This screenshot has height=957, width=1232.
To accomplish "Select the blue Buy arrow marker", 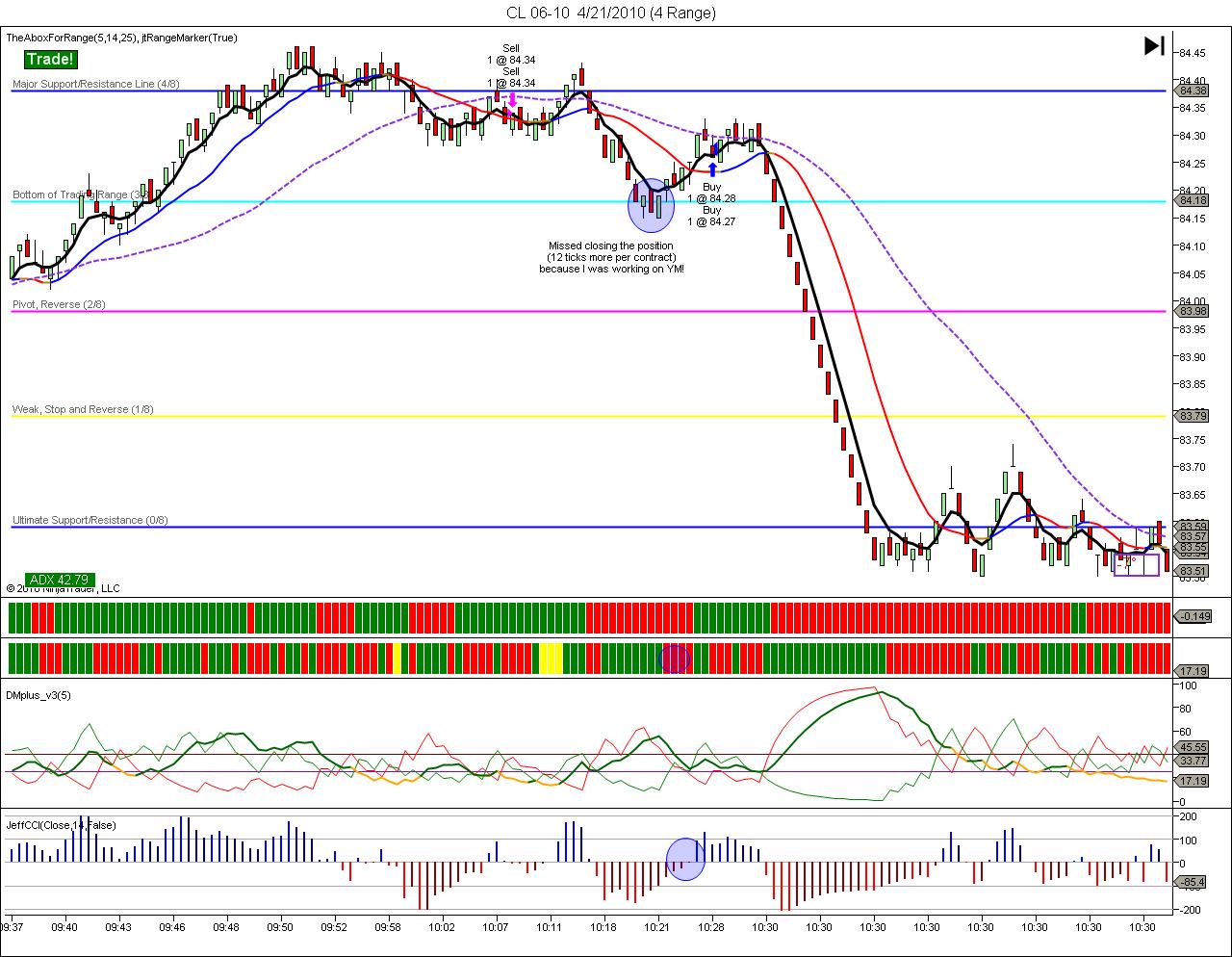I will coord(712,171).
